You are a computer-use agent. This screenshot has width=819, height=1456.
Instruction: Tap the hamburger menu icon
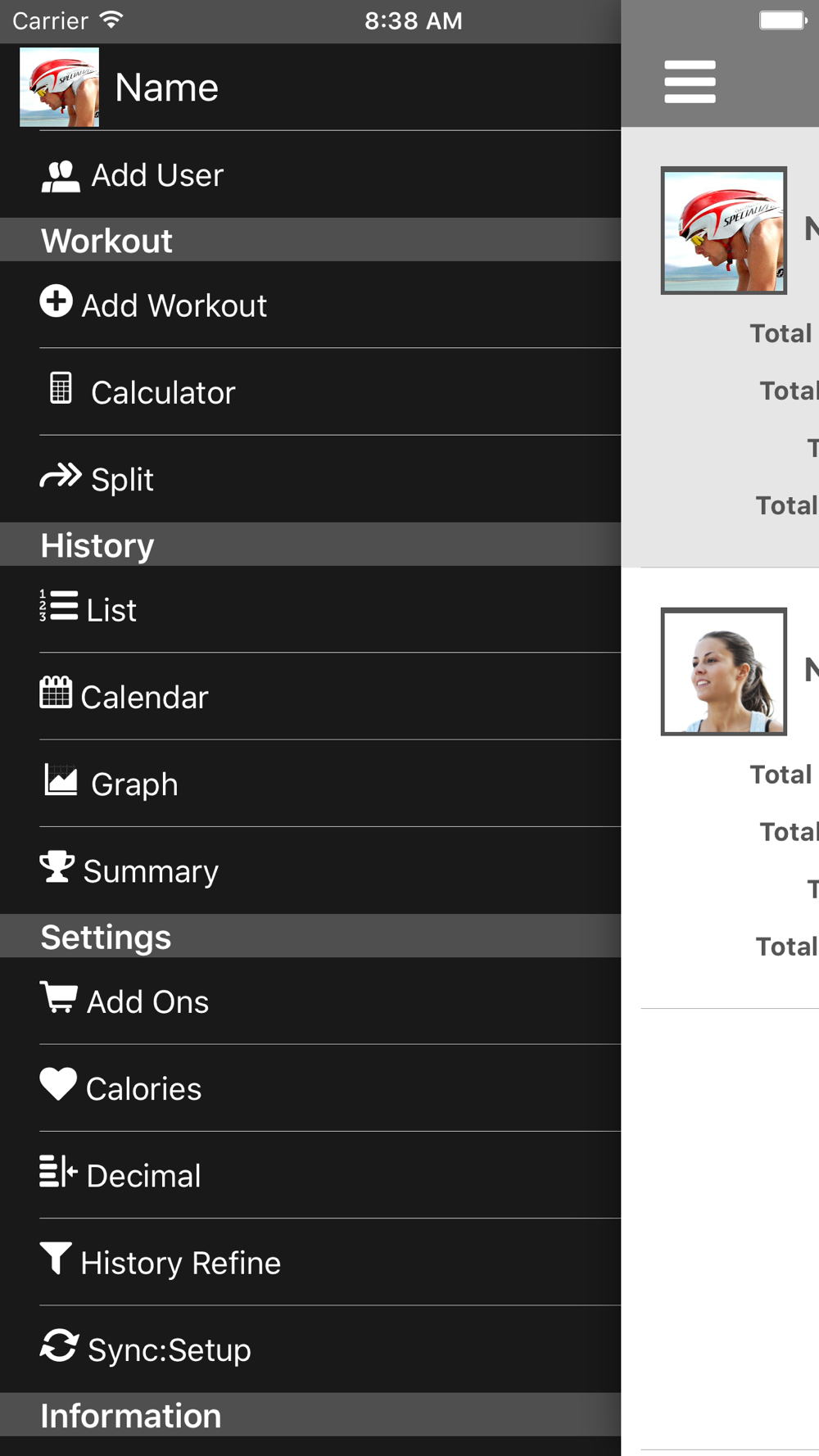pos(690,82)
